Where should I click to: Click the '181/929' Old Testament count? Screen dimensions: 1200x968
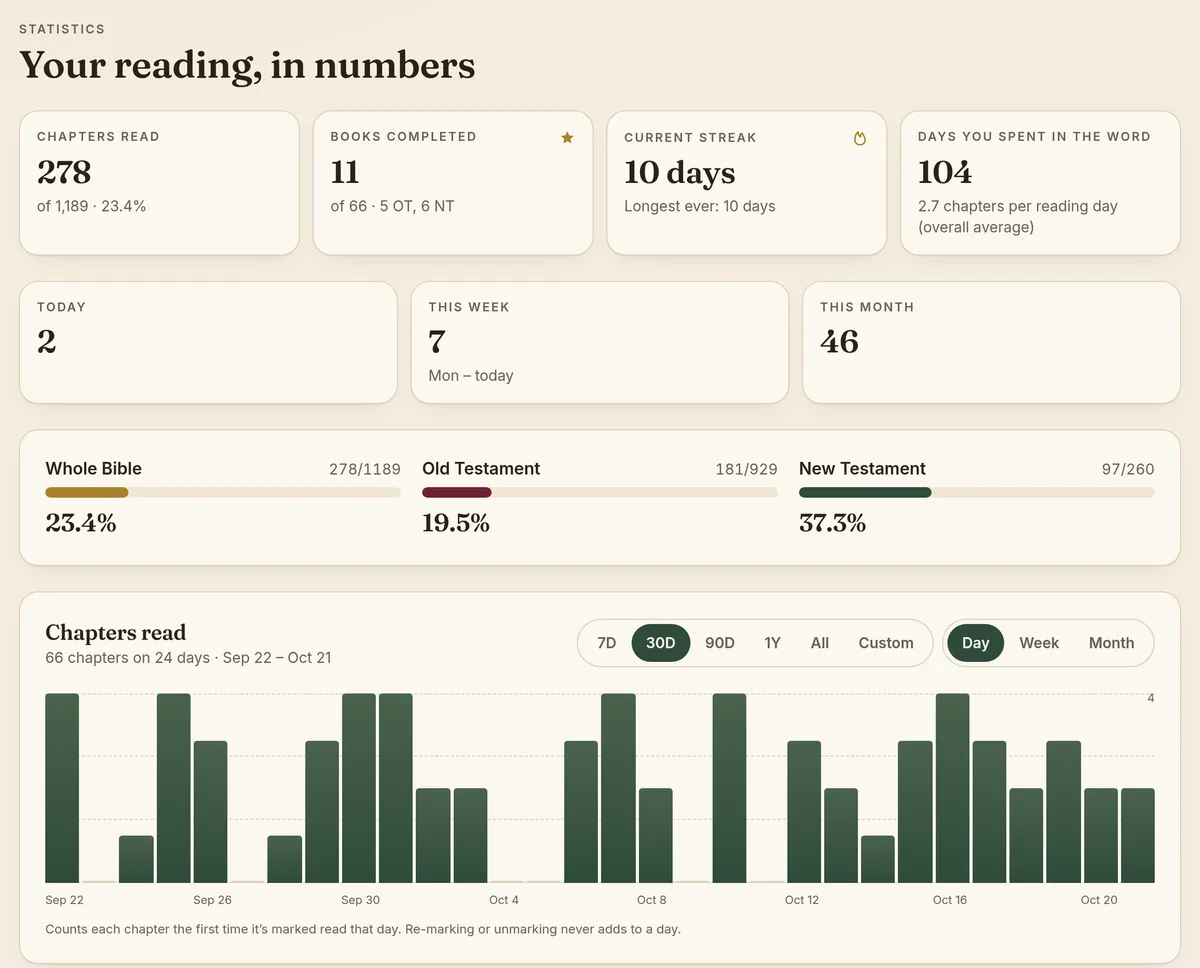coord(746,469)
